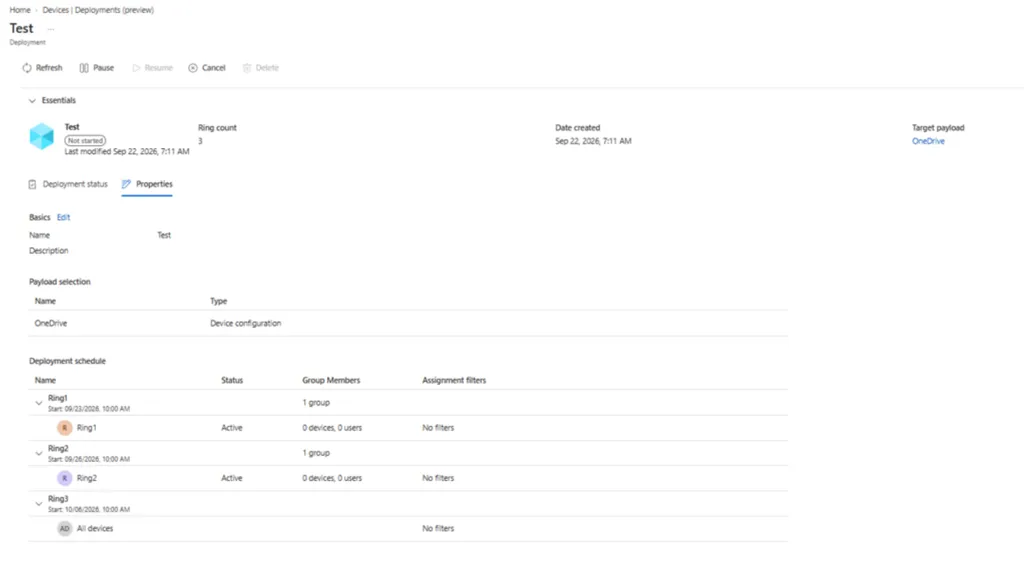Switch to Deployment status tab

(68, 184)
